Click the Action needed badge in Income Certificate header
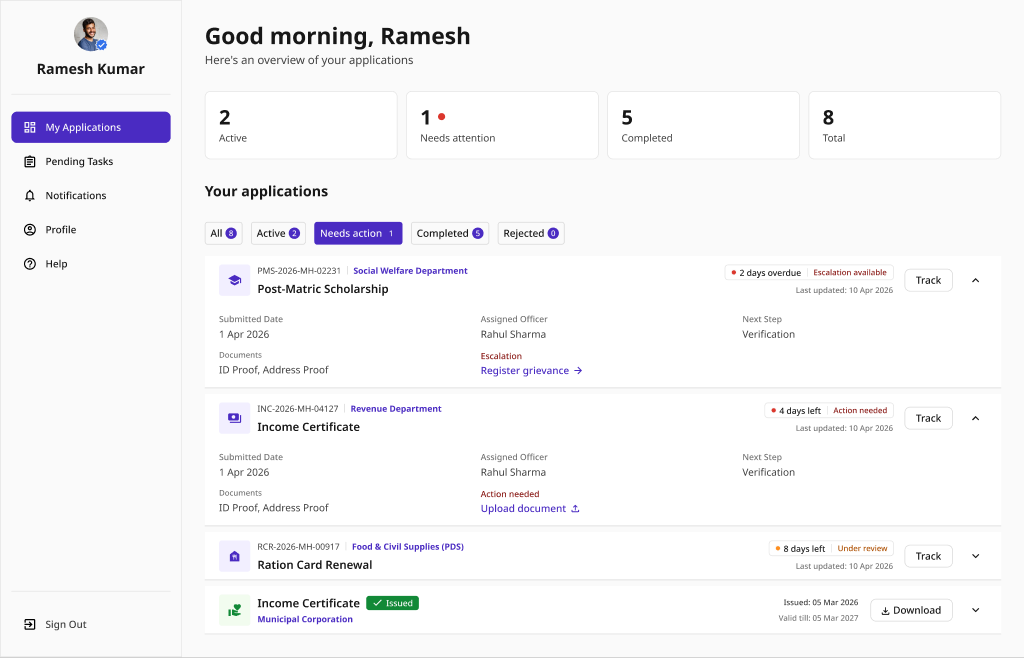1024x658 pixels. (x=860, y=411)
